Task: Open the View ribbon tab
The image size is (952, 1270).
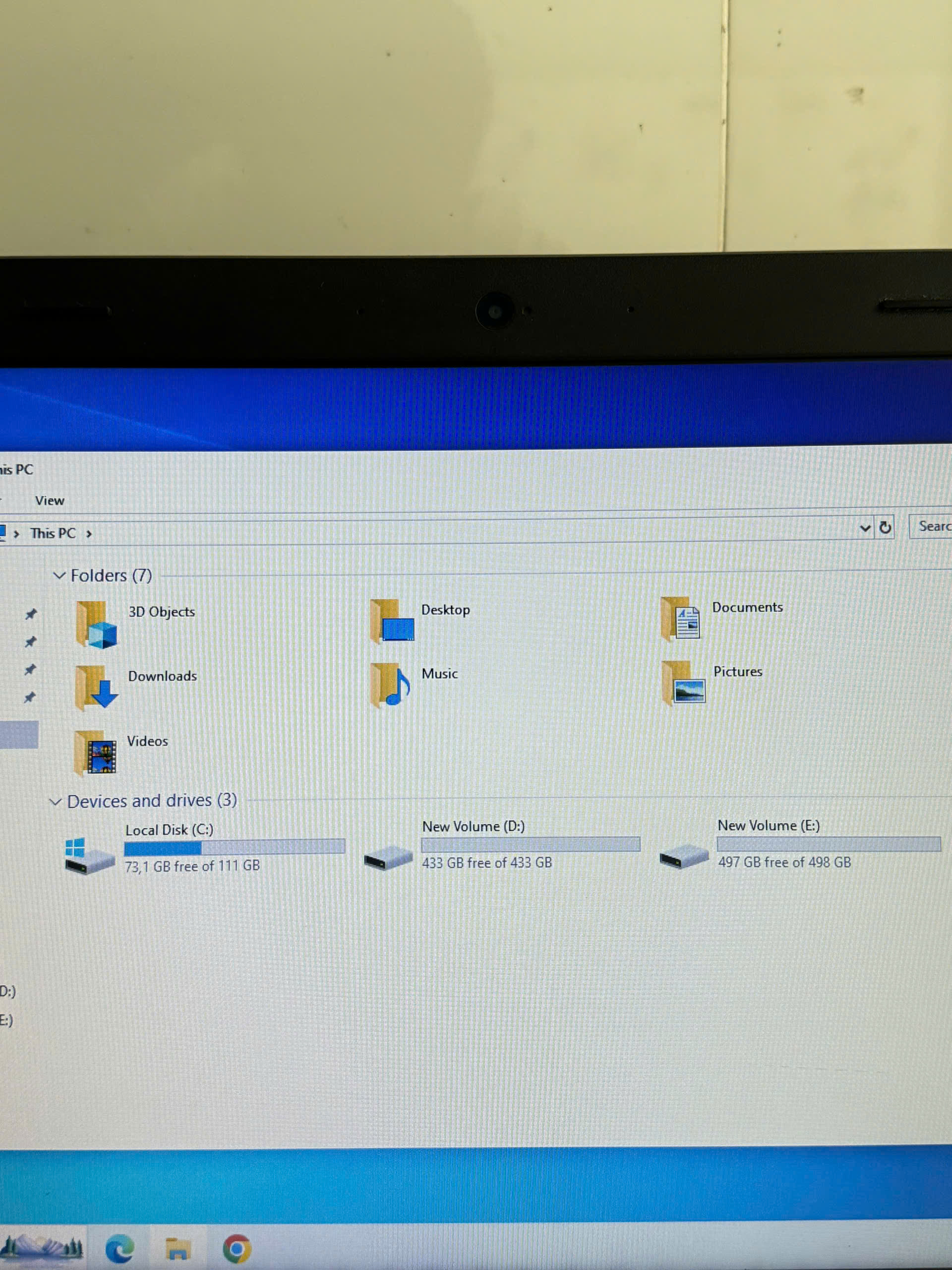Action: pyautogui.click(x=50, y=501)
